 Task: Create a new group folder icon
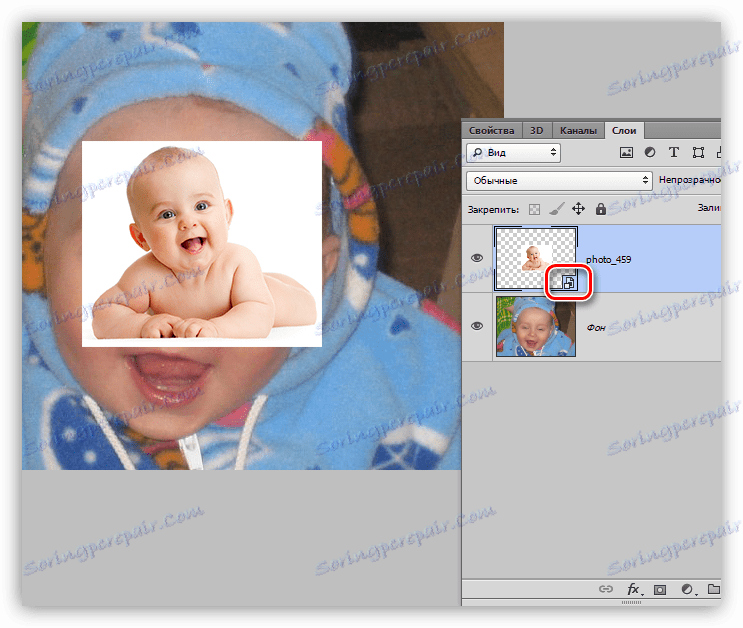pyautogui.click(x=714, y=589)
